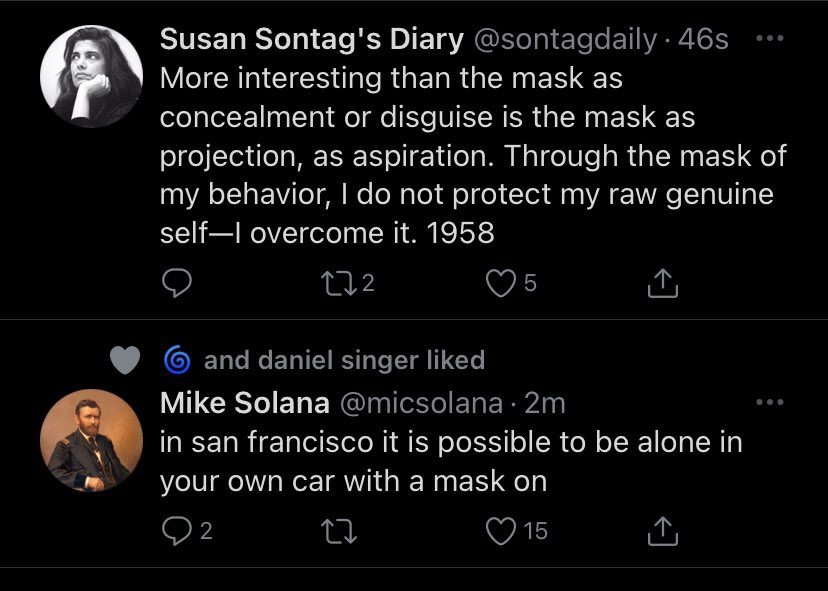Retweet the Susan Sontag's Diary tweet
The image size is (828, 591).
(339, 285)
